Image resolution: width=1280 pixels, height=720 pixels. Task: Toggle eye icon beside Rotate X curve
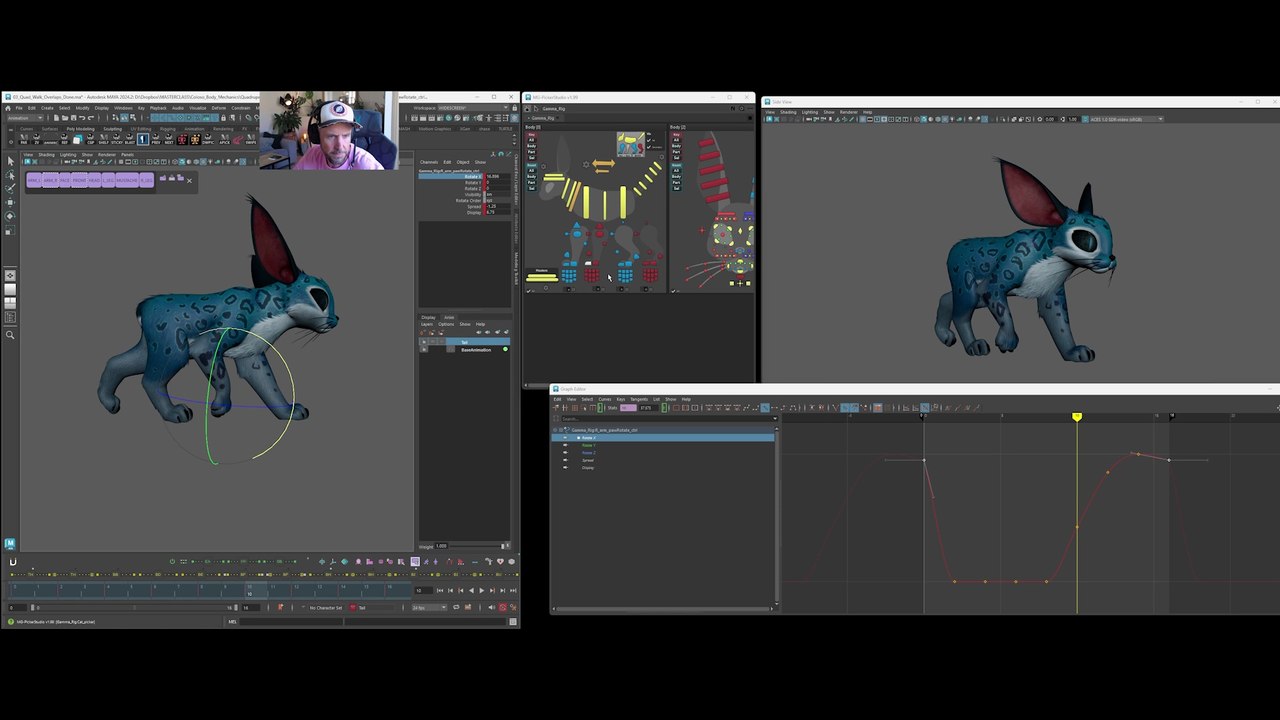[x=565, y=438]
